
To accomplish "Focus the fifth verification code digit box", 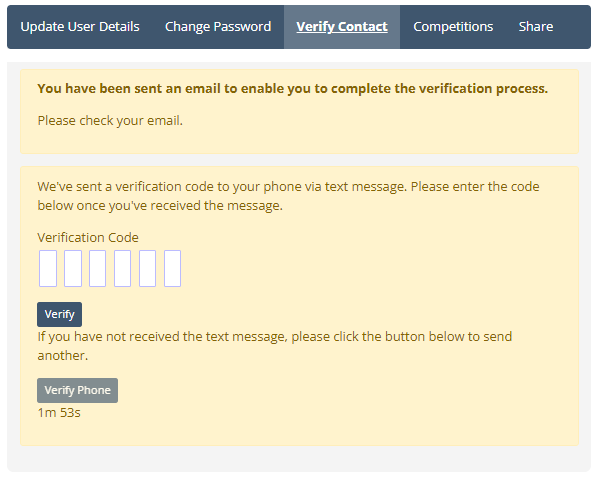I will (x=148, y=269).
